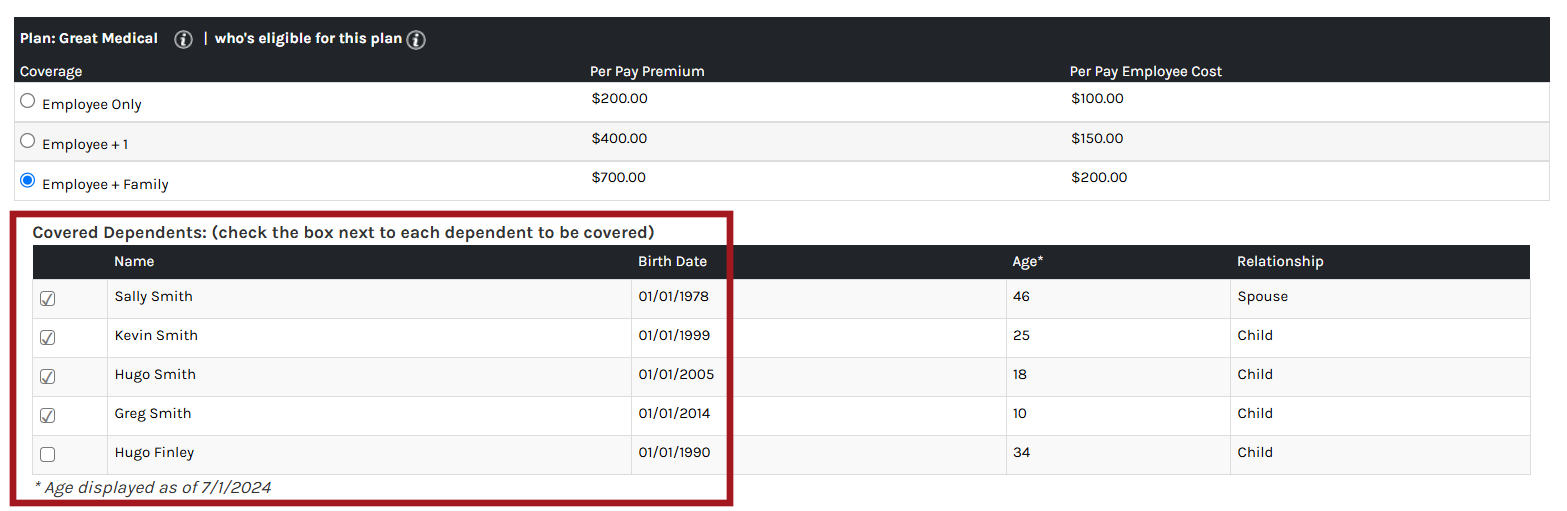The height and width of the screenshot is (511, 1567).
Task: Click birth date 01/01/1978
Action: (674, 297)
